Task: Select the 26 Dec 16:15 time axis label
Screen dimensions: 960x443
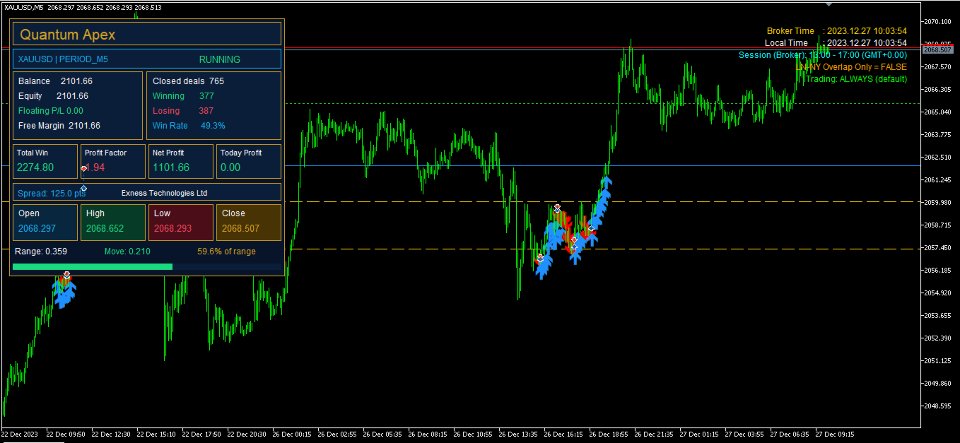Action: tap(562, 434)
